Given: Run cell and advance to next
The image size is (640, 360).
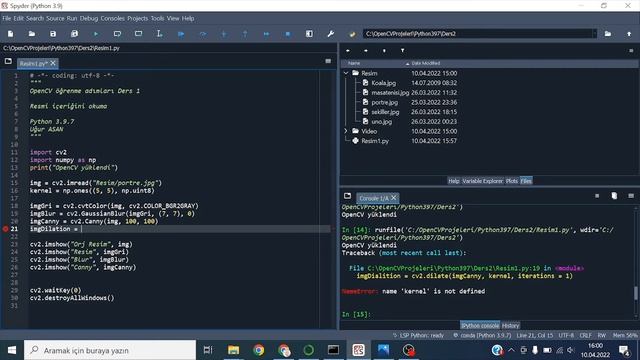Looking at the screenshot, I should point(138,34).
